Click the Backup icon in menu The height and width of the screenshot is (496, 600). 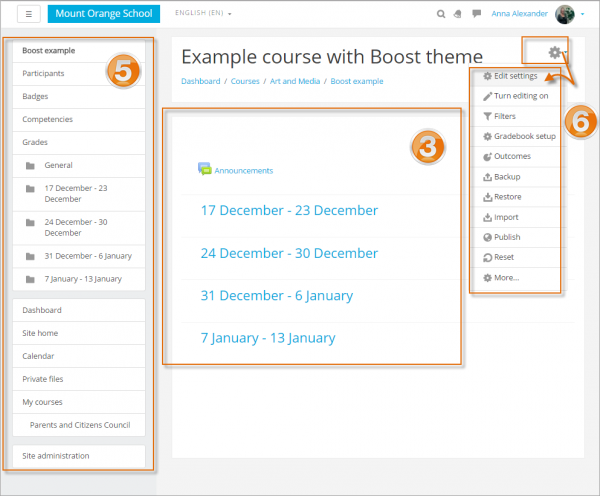pos(486,177)
